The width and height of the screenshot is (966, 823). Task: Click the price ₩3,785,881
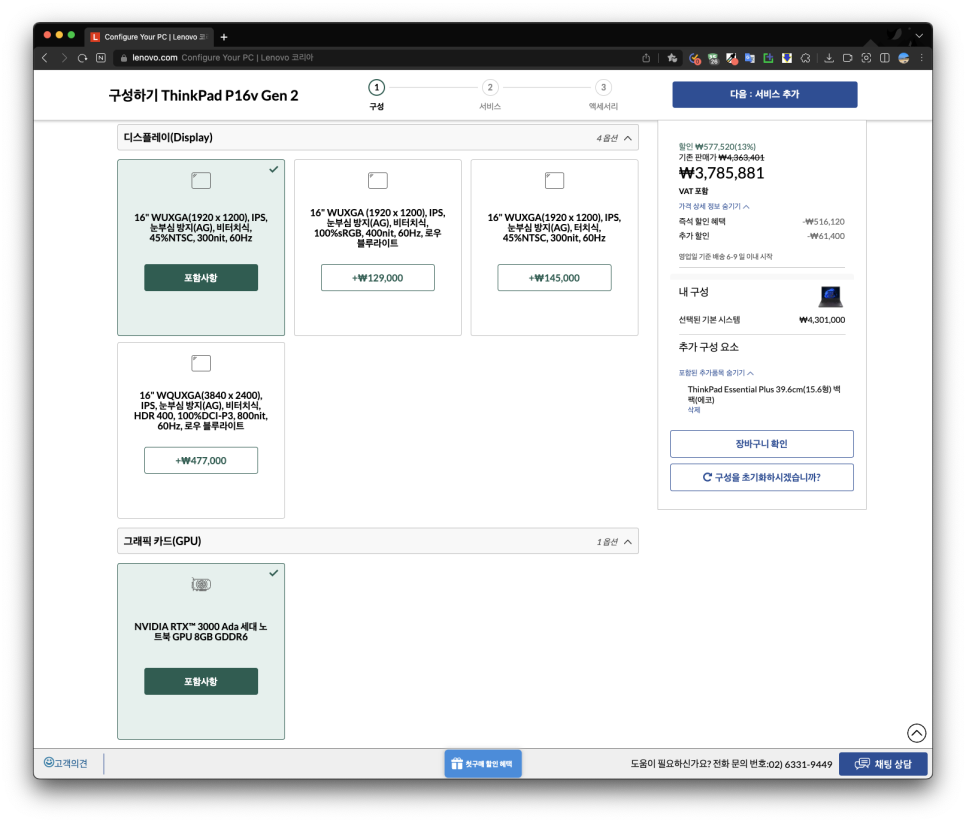(x=721, y=173)
